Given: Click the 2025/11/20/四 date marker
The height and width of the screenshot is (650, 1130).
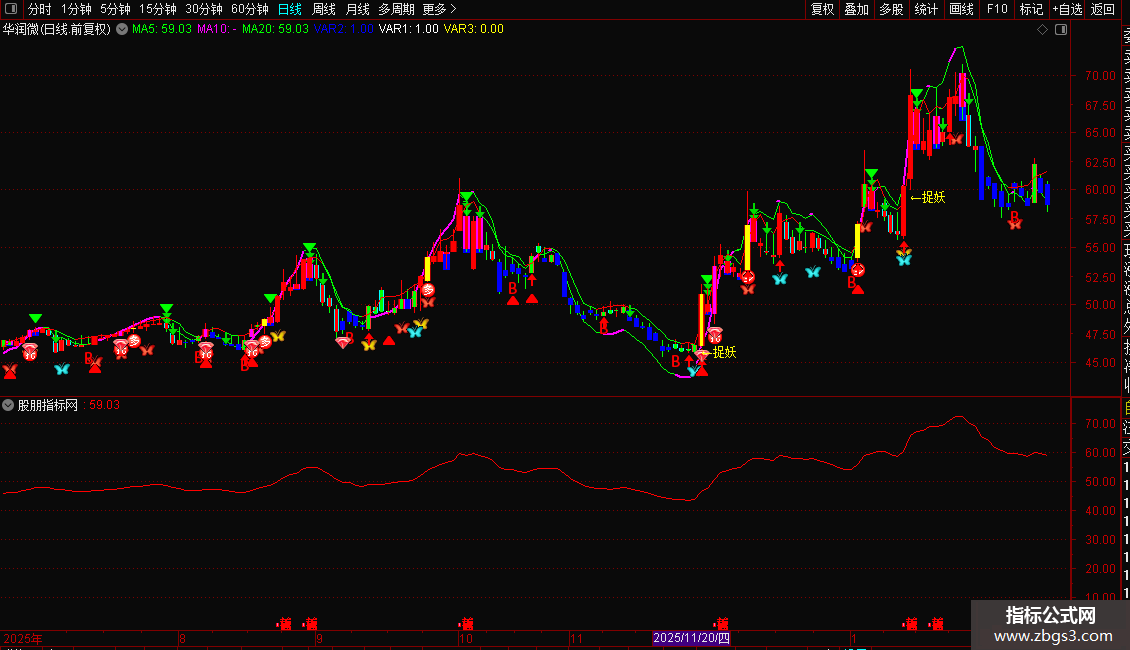Looking at the screenshot, I should 691,638.
